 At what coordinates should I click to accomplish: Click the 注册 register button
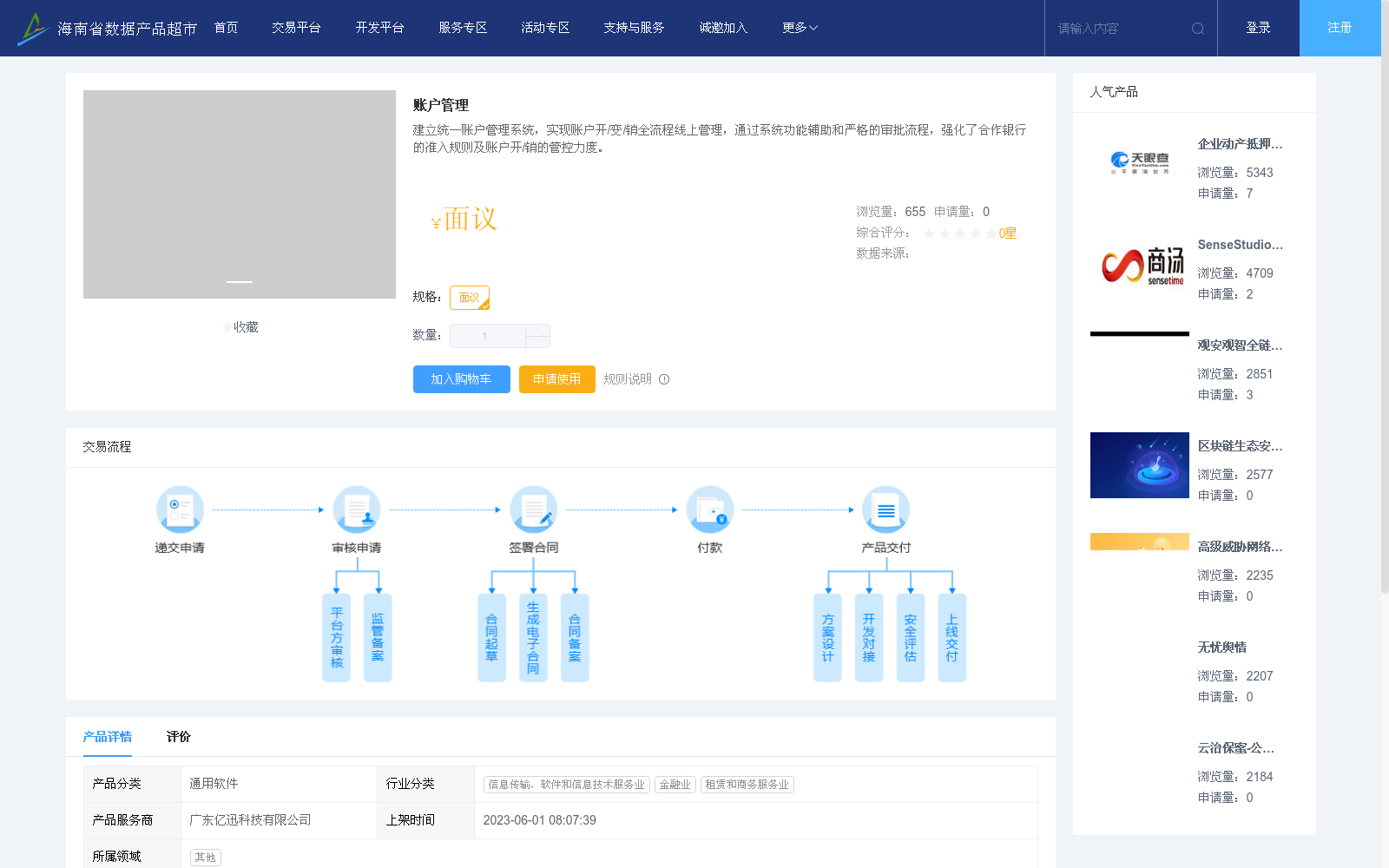(1340, 28)
